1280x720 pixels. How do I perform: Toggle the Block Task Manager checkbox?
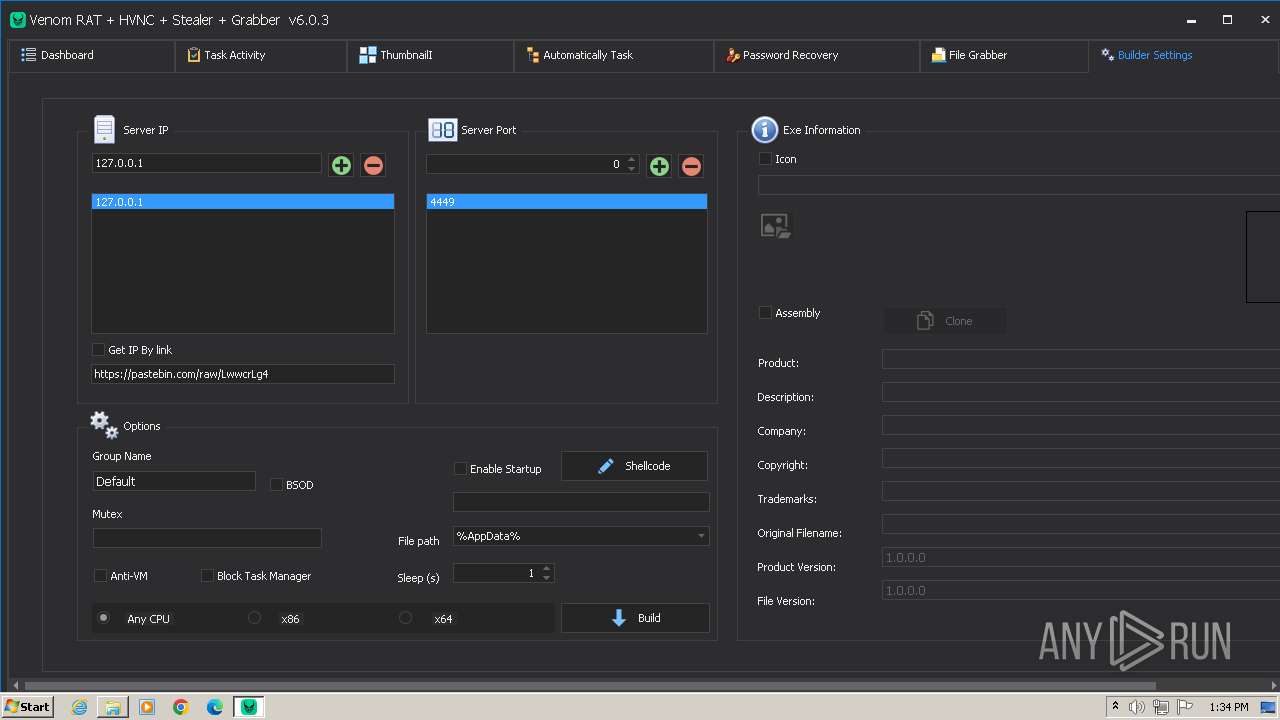tap(207, 576)
